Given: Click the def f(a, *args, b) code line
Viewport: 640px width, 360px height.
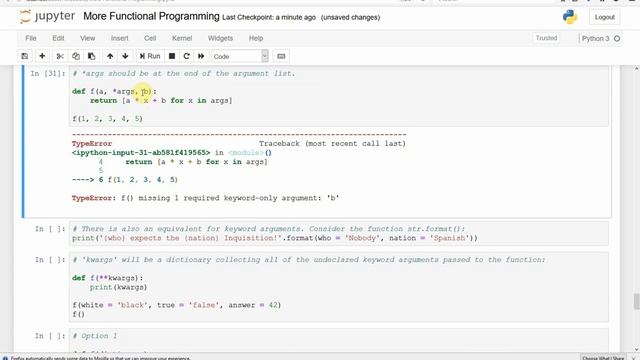Looking at the screenshot, I should [114, 91].
